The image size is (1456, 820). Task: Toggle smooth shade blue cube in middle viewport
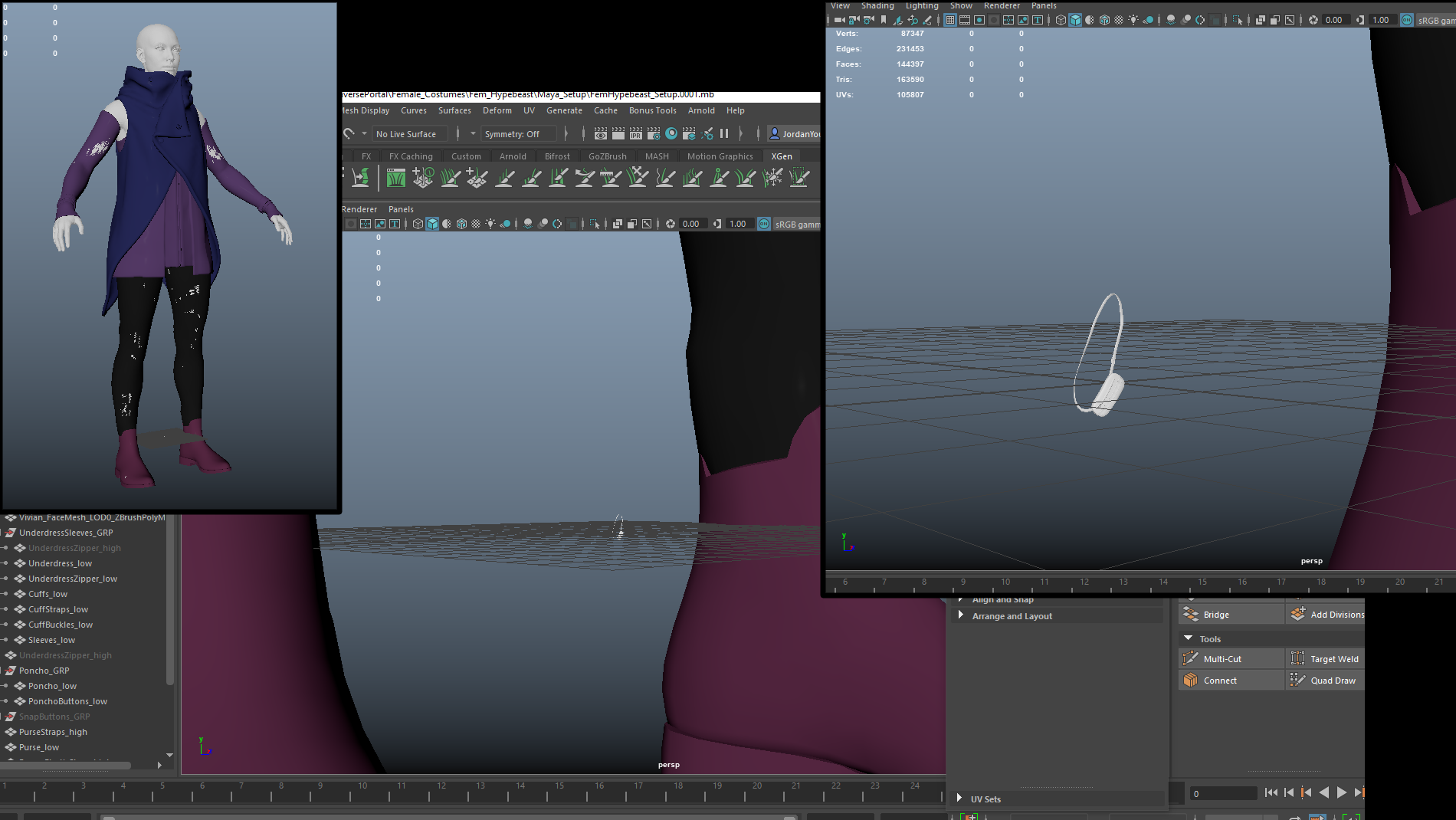pyautogui.click(x=432, y=224)
